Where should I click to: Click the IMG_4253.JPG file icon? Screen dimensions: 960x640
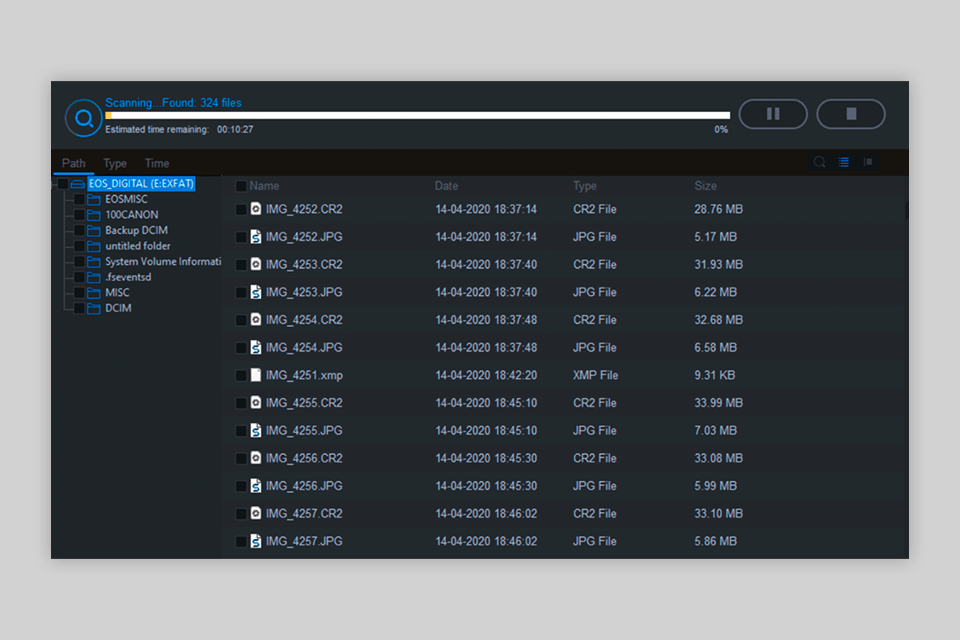click(x=256, y=292)
